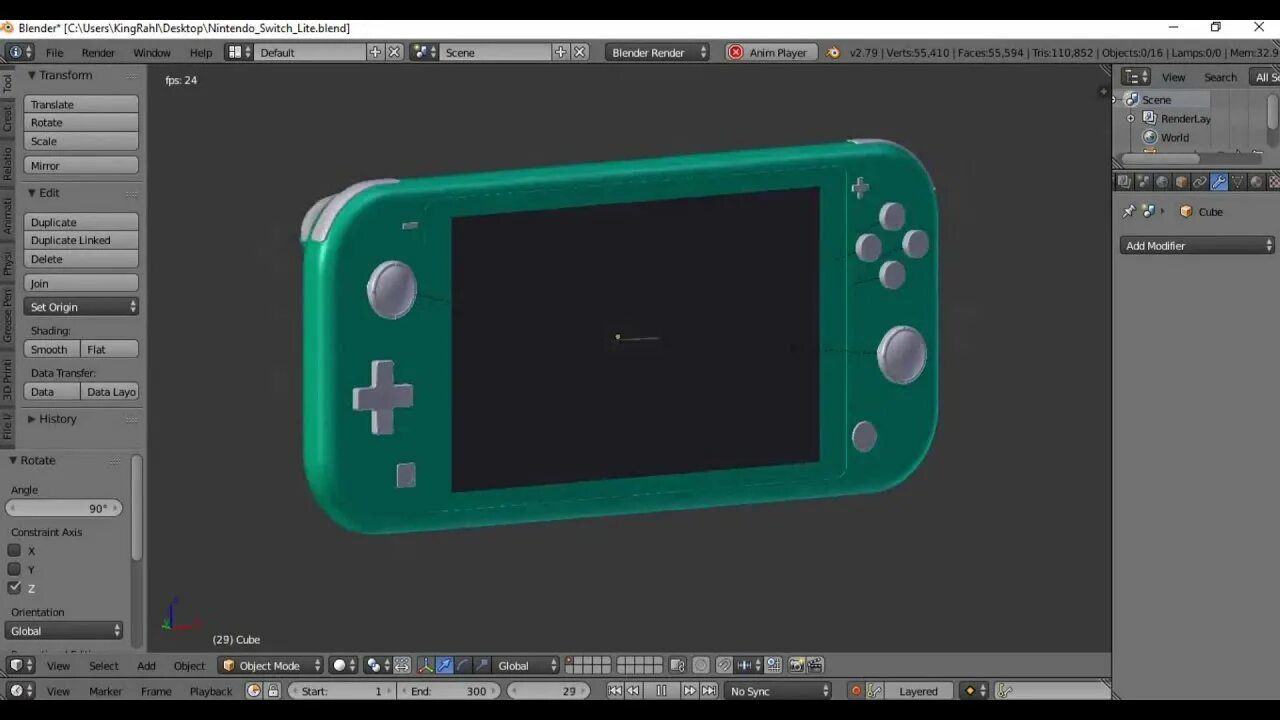
Task: Toggle the auto keyframe record button
Action: (855, 691)
